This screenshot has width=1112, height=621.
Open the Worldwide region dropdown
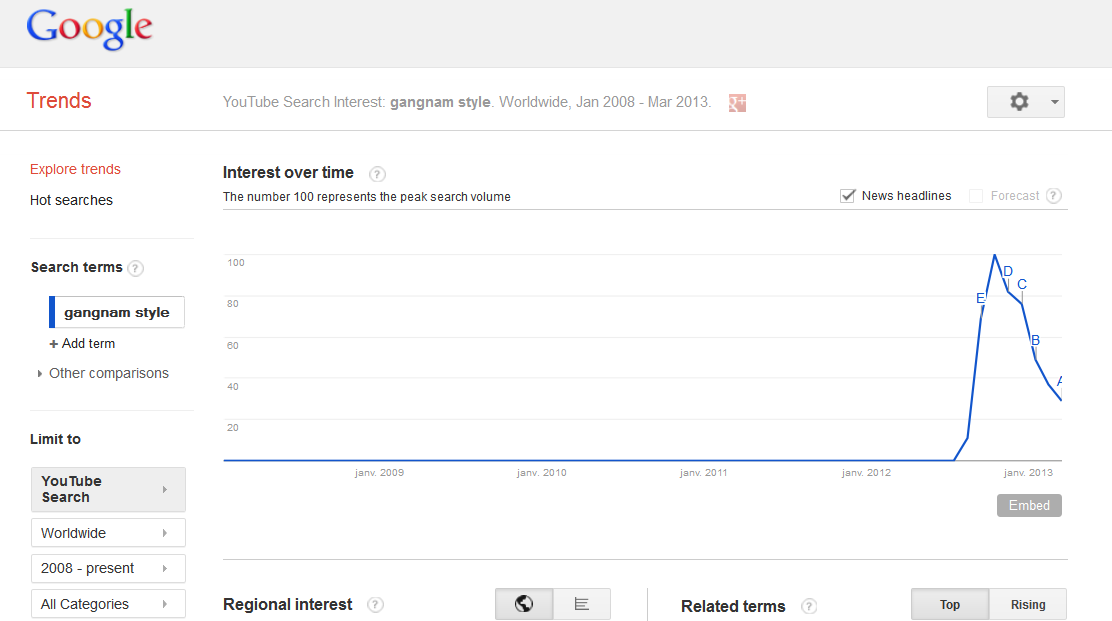pos(109,533)
